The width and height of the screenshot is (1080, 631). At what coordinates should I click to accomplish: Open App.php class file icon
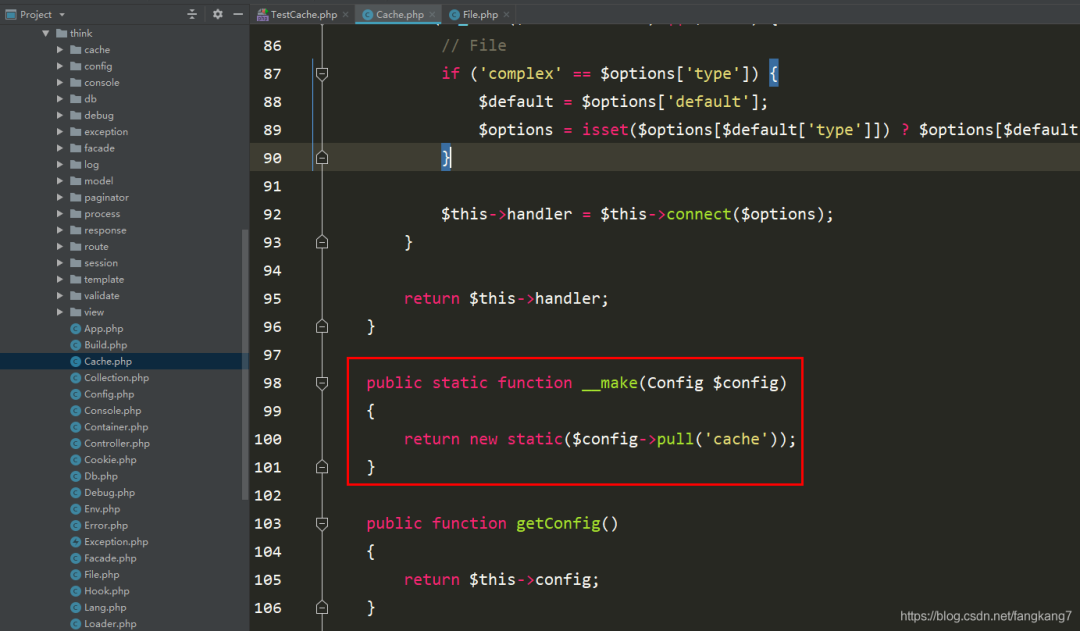(x=76, y=329)
